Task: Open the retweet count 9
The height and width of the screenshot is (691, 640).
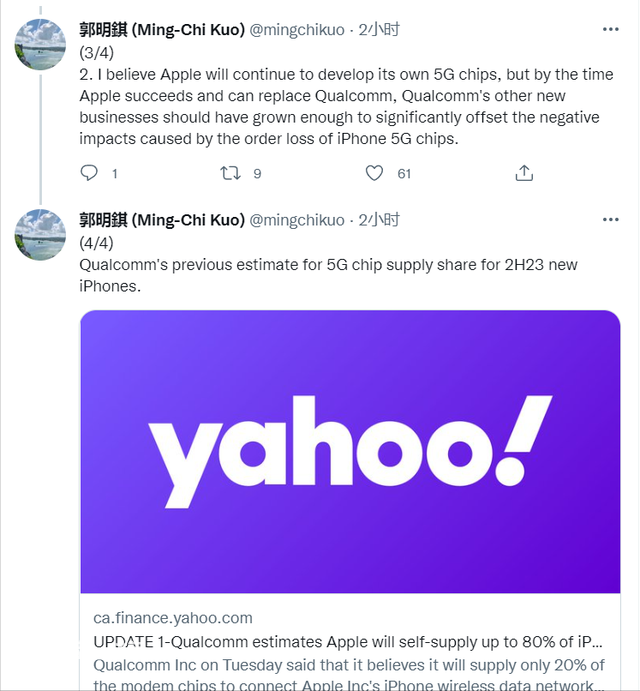Action: [257, 174]
